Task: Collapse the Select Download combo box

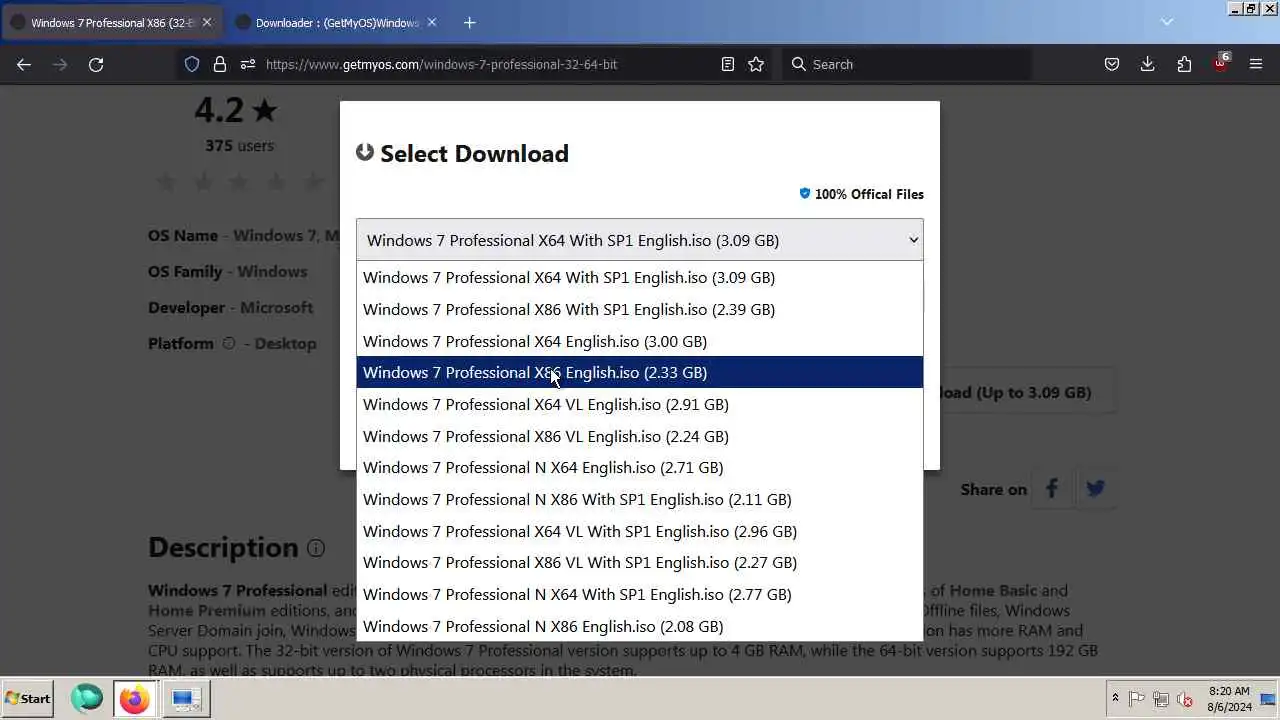Action: coord(640,240)
